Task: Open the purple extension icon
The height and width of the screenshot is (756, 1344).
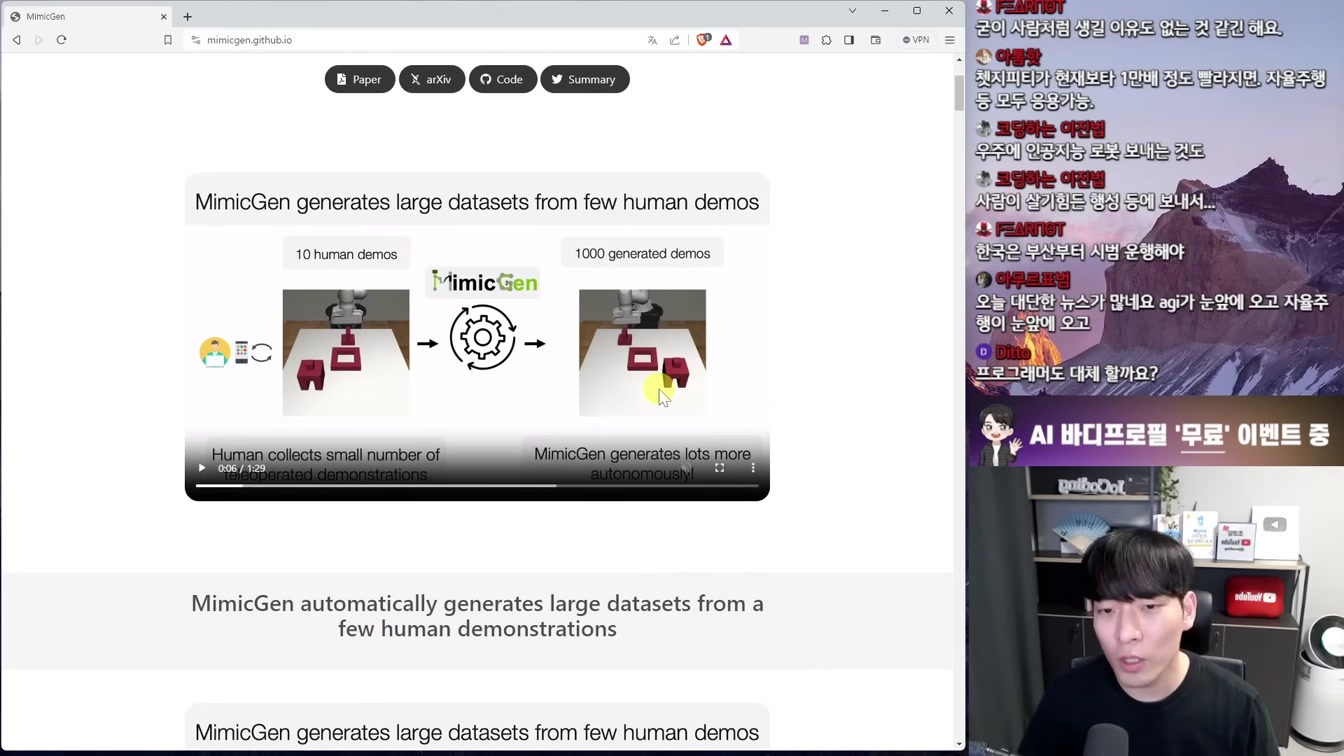Action: click(x=804, y=40)
